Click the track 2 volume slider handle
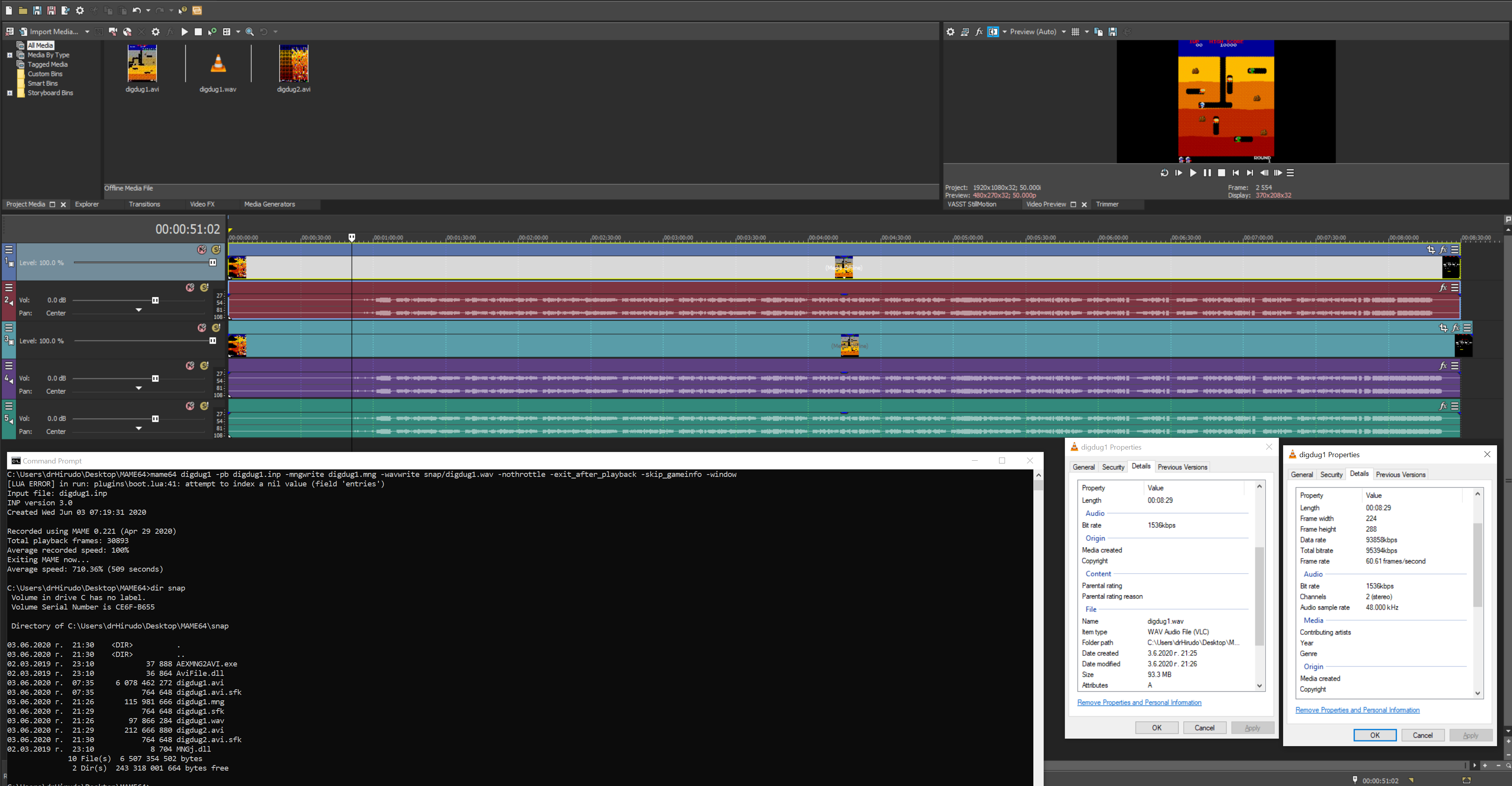The width and height of the screenshot is (1512, 786). click(155, 300)
